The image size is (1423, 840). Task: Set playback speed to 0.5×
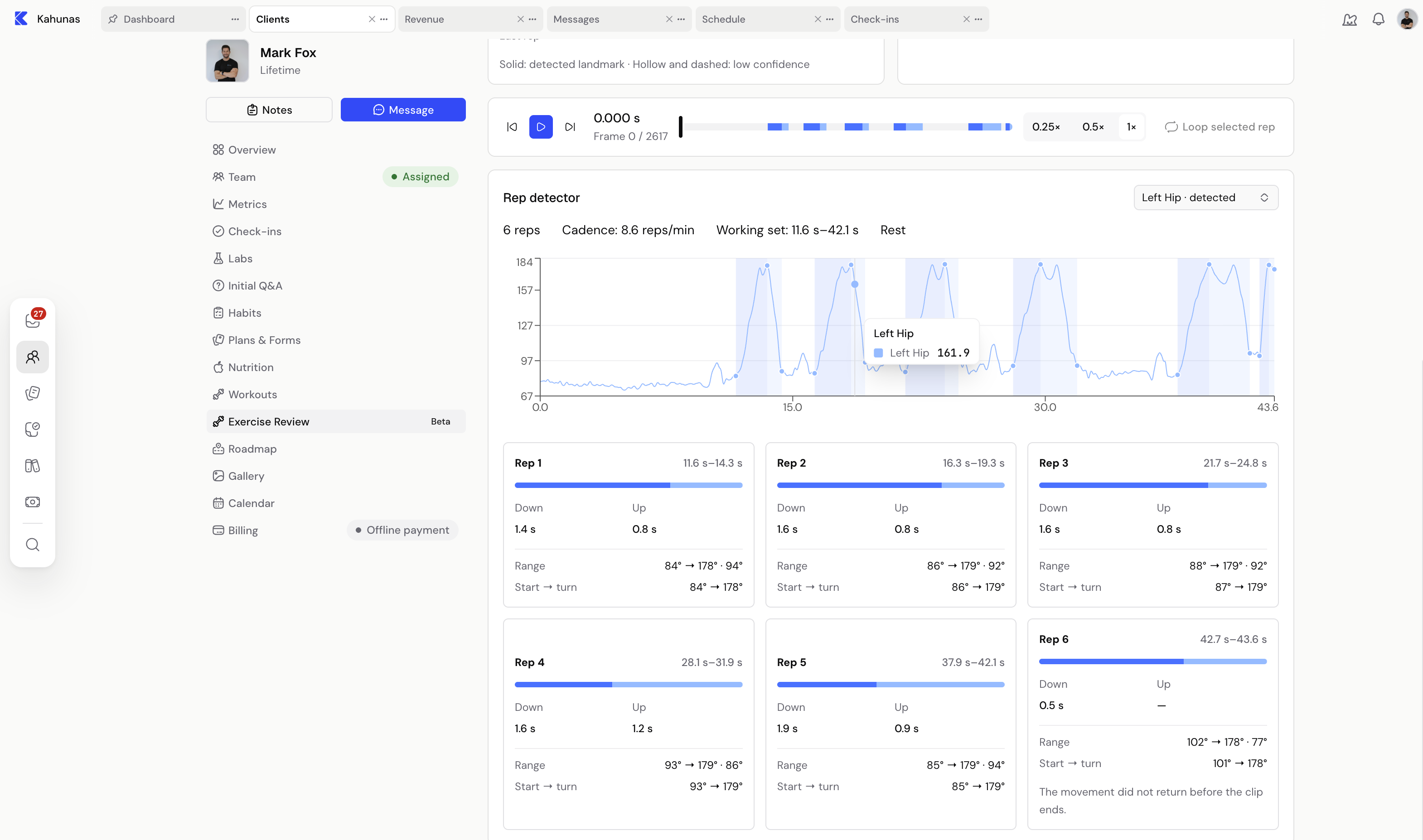(x=1093, y=127)
